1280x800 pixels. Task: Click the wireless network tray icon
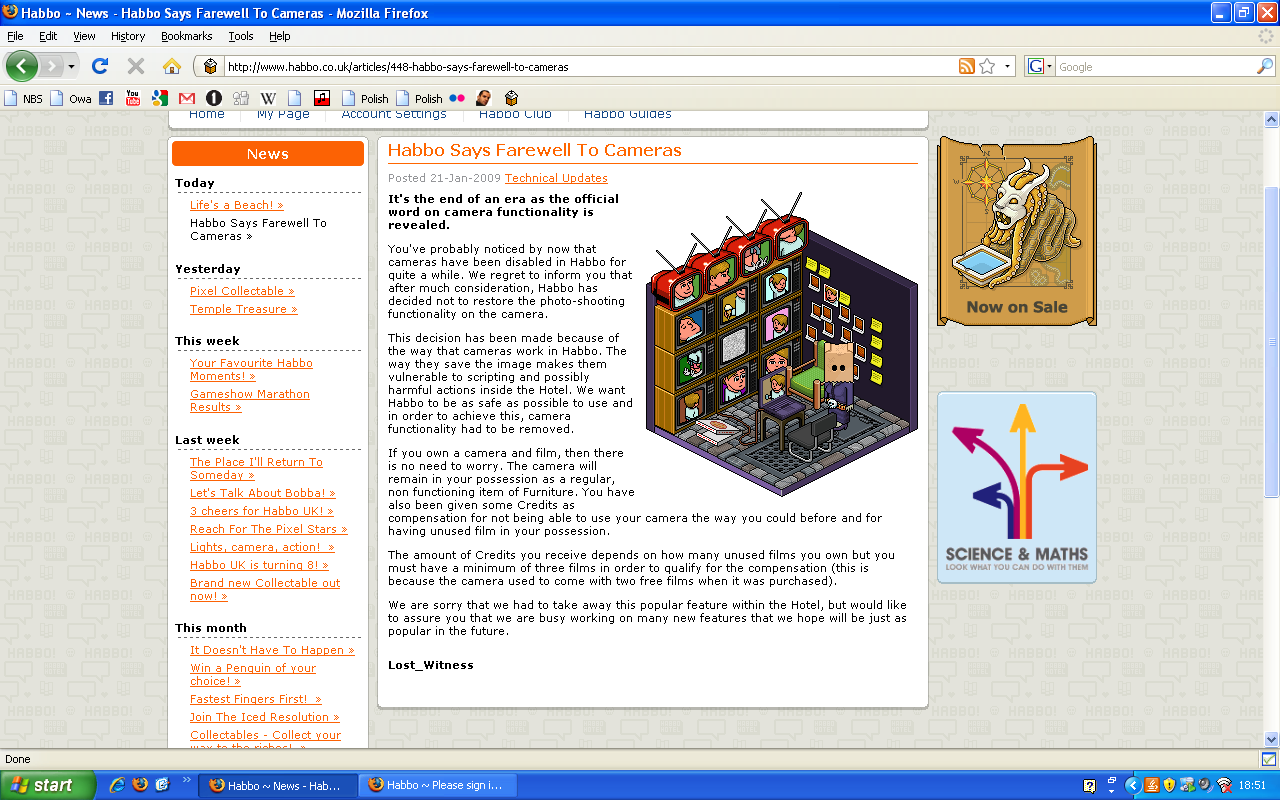point(1223,785)
